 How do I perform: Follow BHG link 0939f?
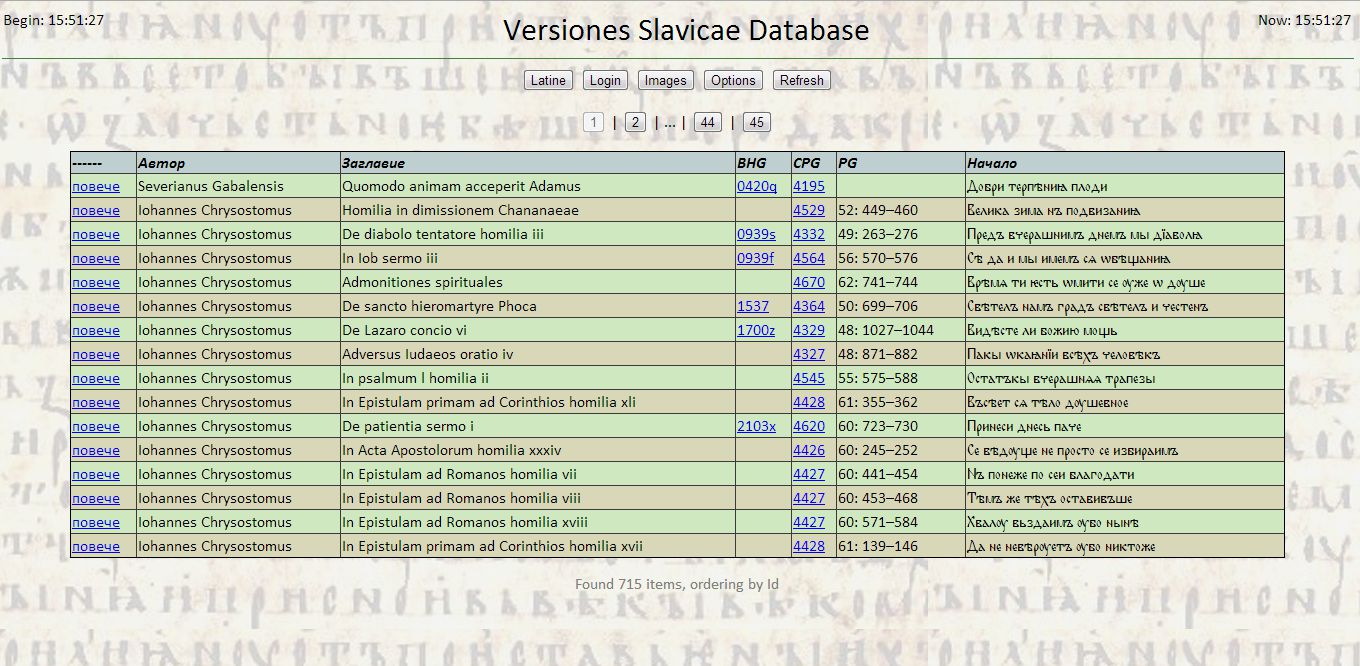pyautogui.click(x=756, y=258)
